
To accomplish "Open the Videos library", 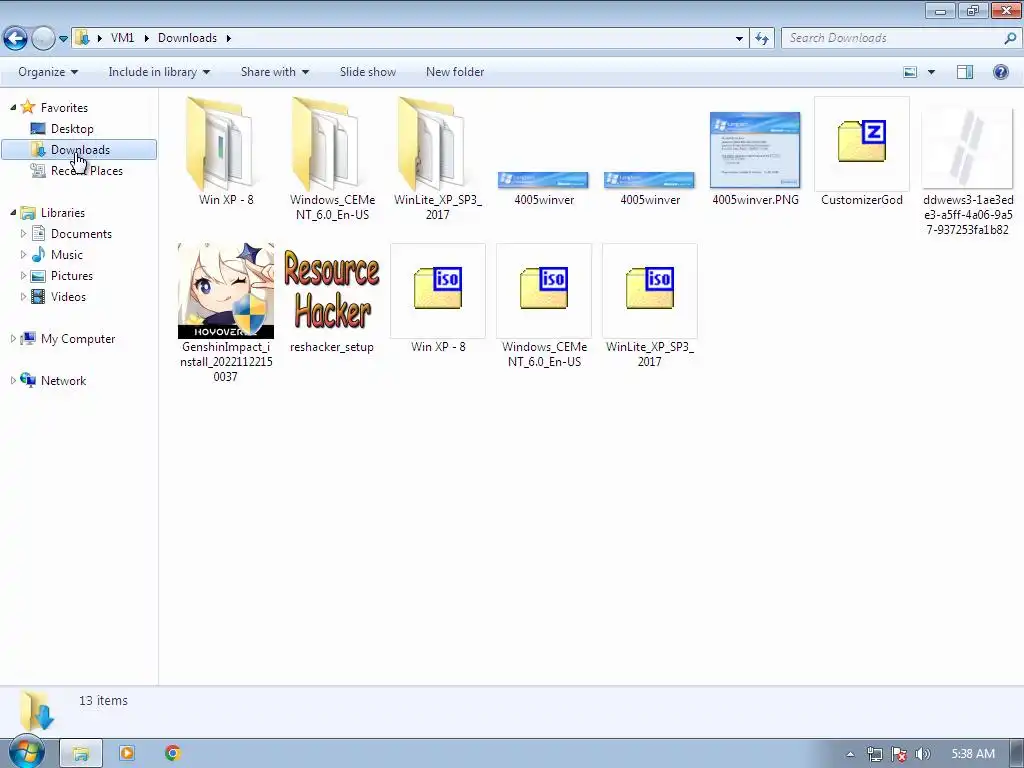I will click(68, 296).
